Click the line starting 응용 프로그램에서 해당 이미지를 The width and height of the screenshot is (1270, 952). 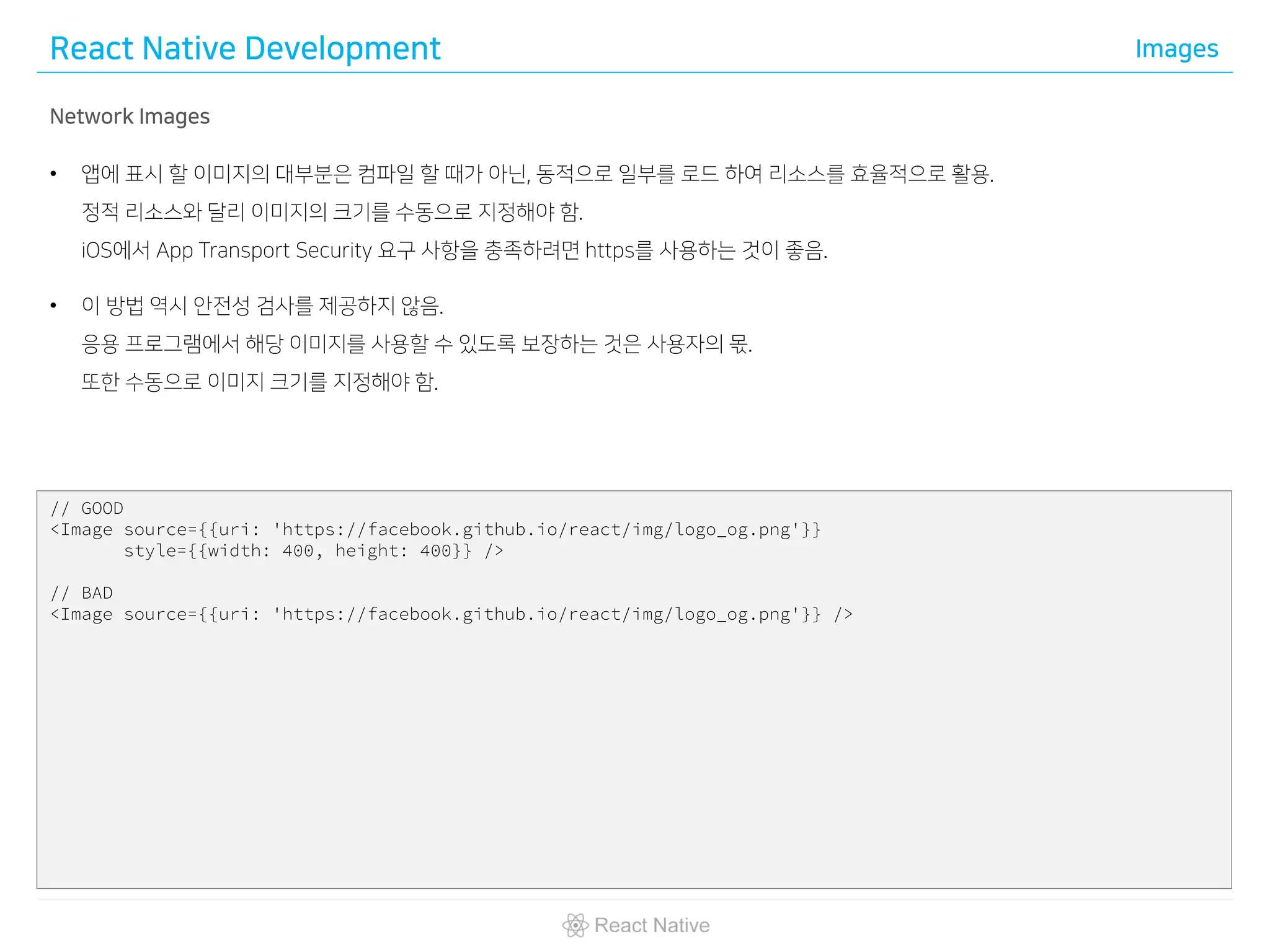click(416, 343)
